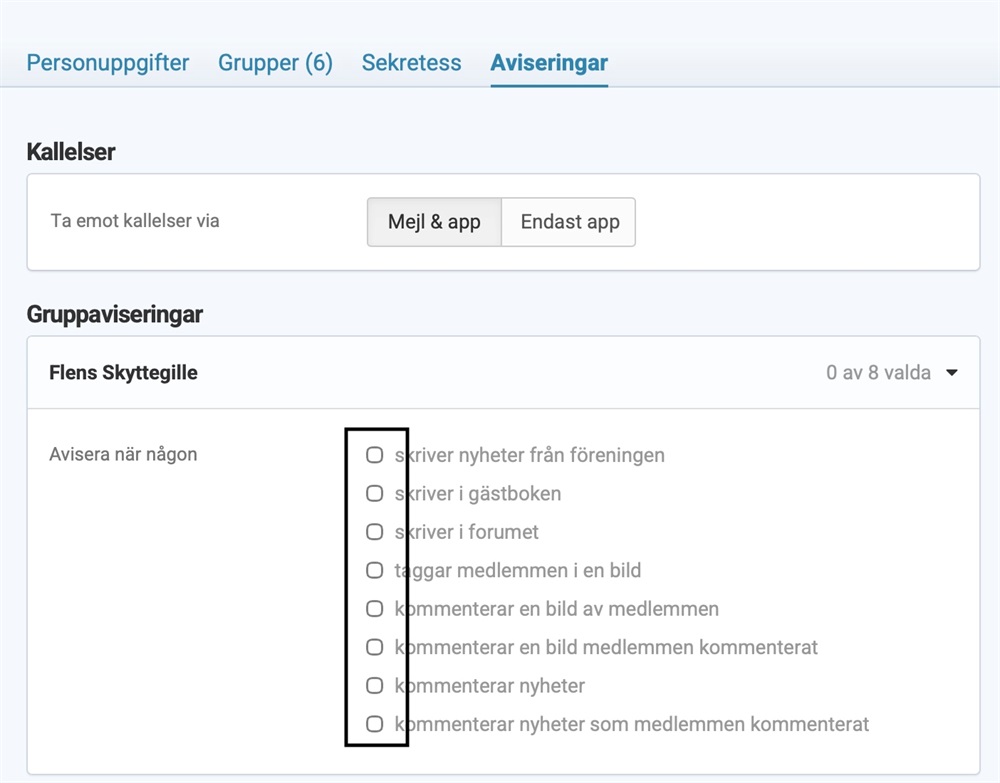Image resolution: width=1000 pixels, height=783 pixels.
Task: Choose Mejl & app for kallelser
Action: (x=434, y=222)
